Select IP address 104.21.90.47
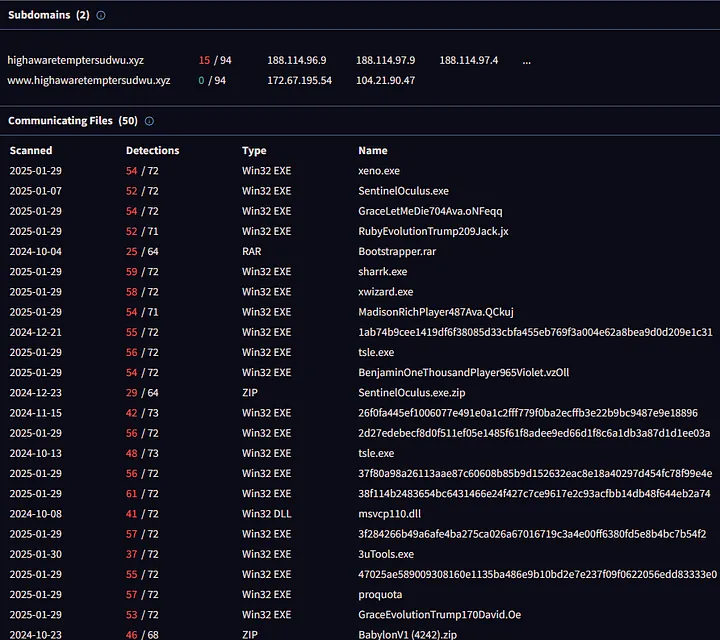Viewport: 720px width, 640px height. pyautogui.click(x=385, y=80)
